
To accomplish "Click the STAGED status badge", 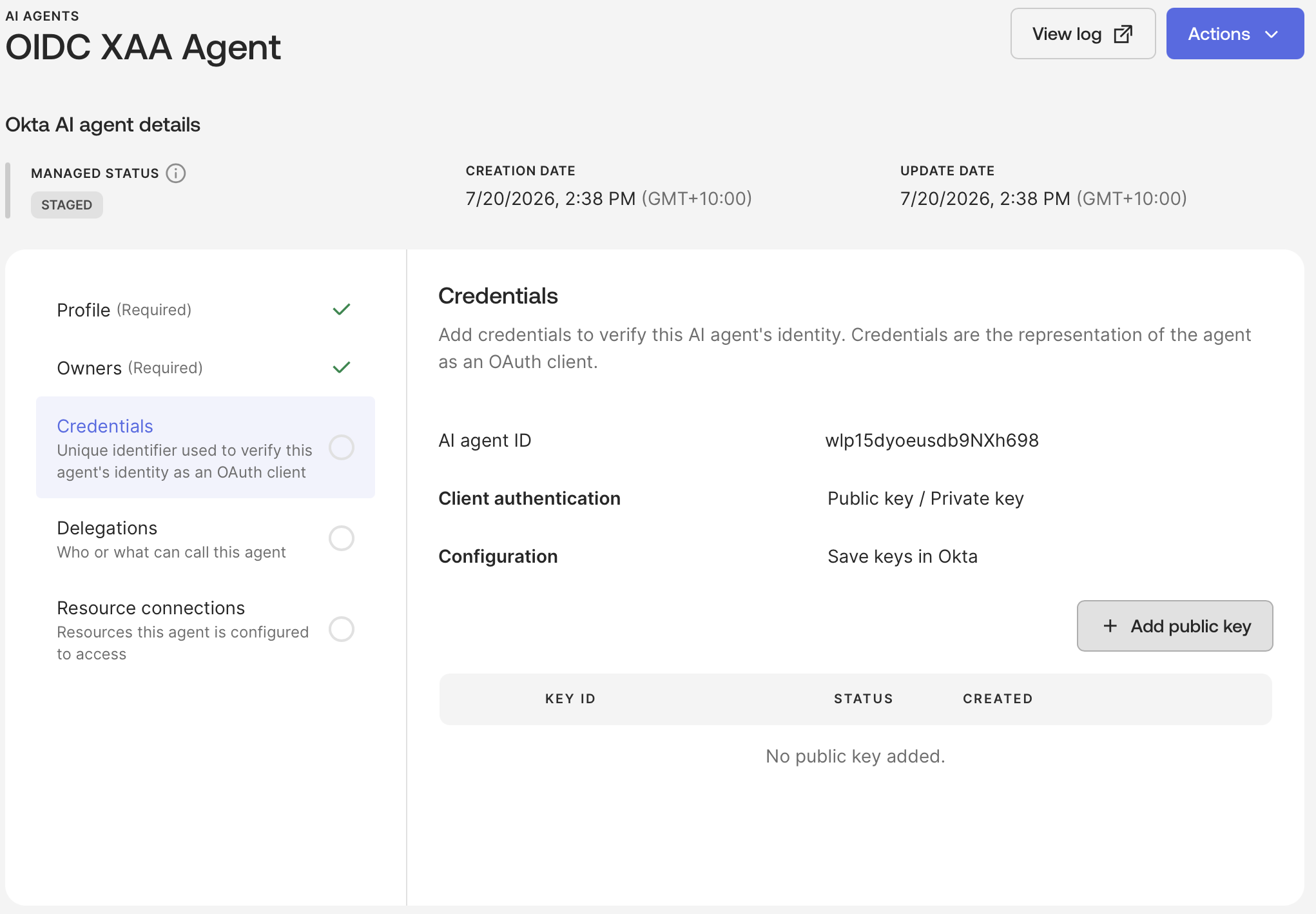I will [x=67, y=205].
